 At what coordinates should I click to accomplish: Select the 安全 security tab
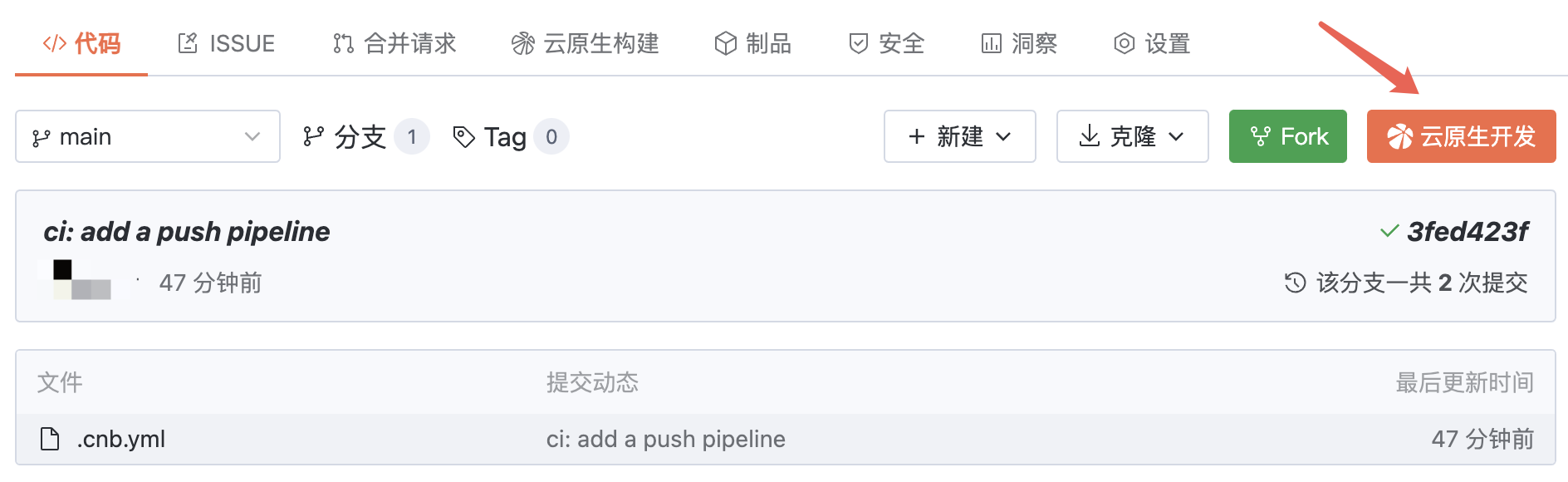click(x=886, y=43)
